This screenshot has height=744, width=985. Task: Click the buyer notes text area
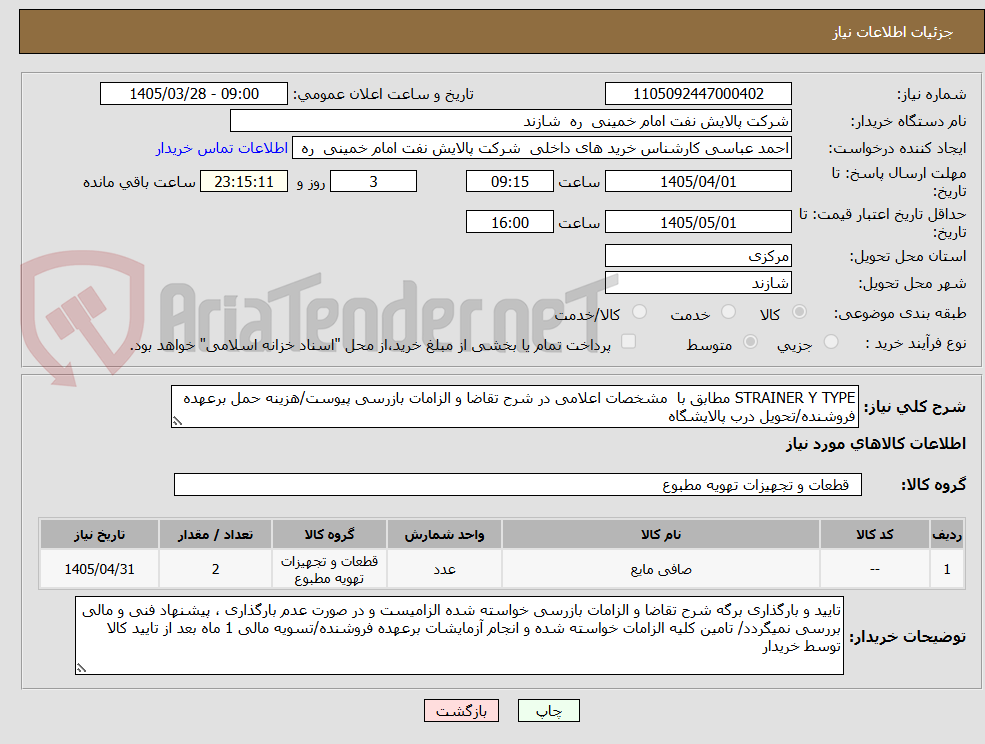[459, 636]
